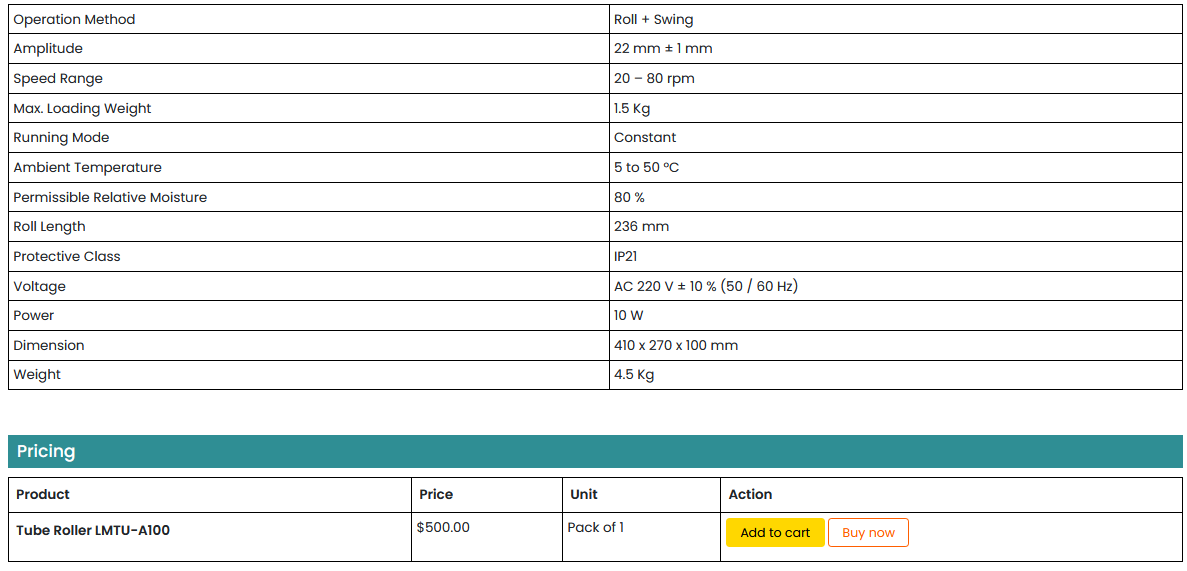Click the Pack of 1 unit cell
The width and height of the screenshot is (1187, 571).
tap(595, 527)
